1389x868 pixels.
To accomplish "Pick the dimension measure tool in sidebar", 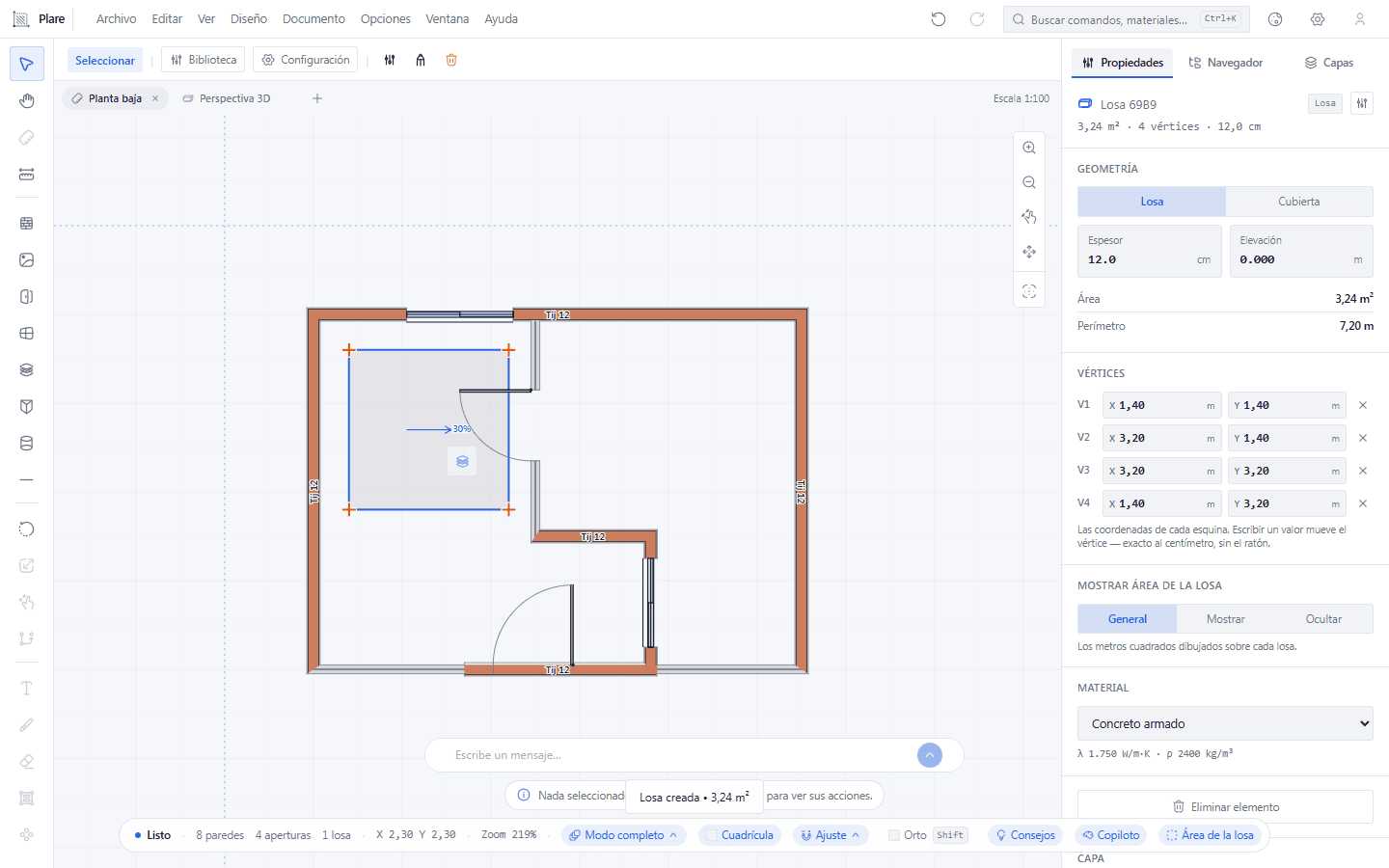I will click(x=27, y=175).
